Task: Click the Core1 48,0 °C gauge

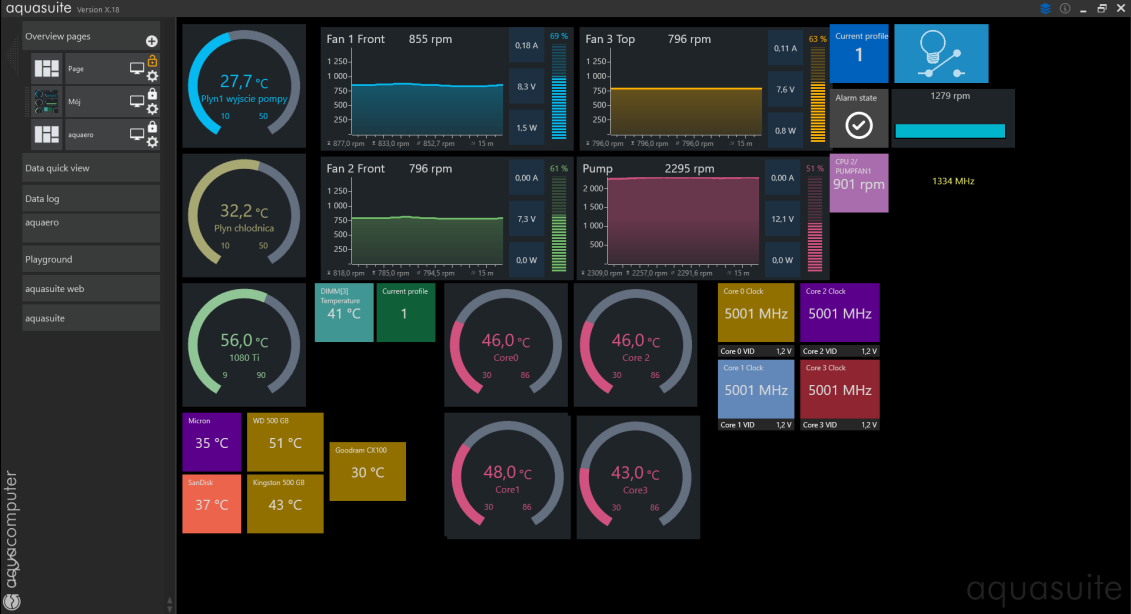Action: pos(508,477)
